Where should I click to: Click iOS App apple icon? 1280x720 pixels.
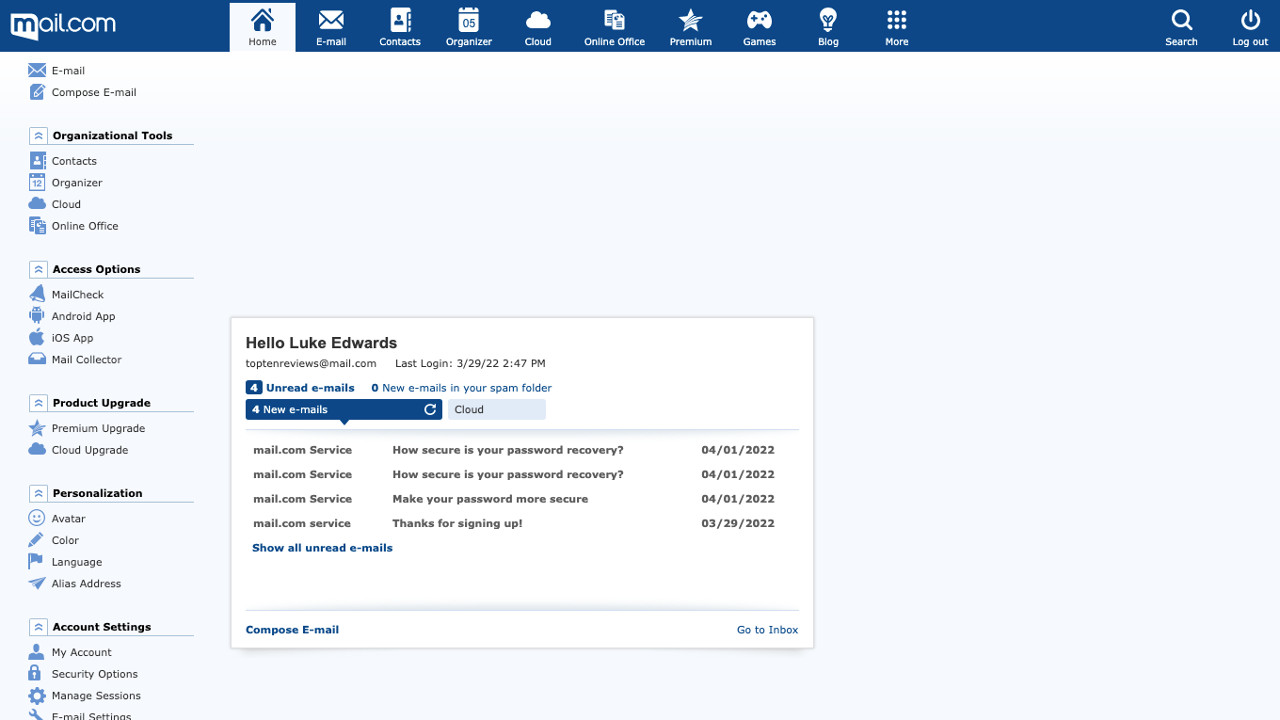[x=37, y=338]
